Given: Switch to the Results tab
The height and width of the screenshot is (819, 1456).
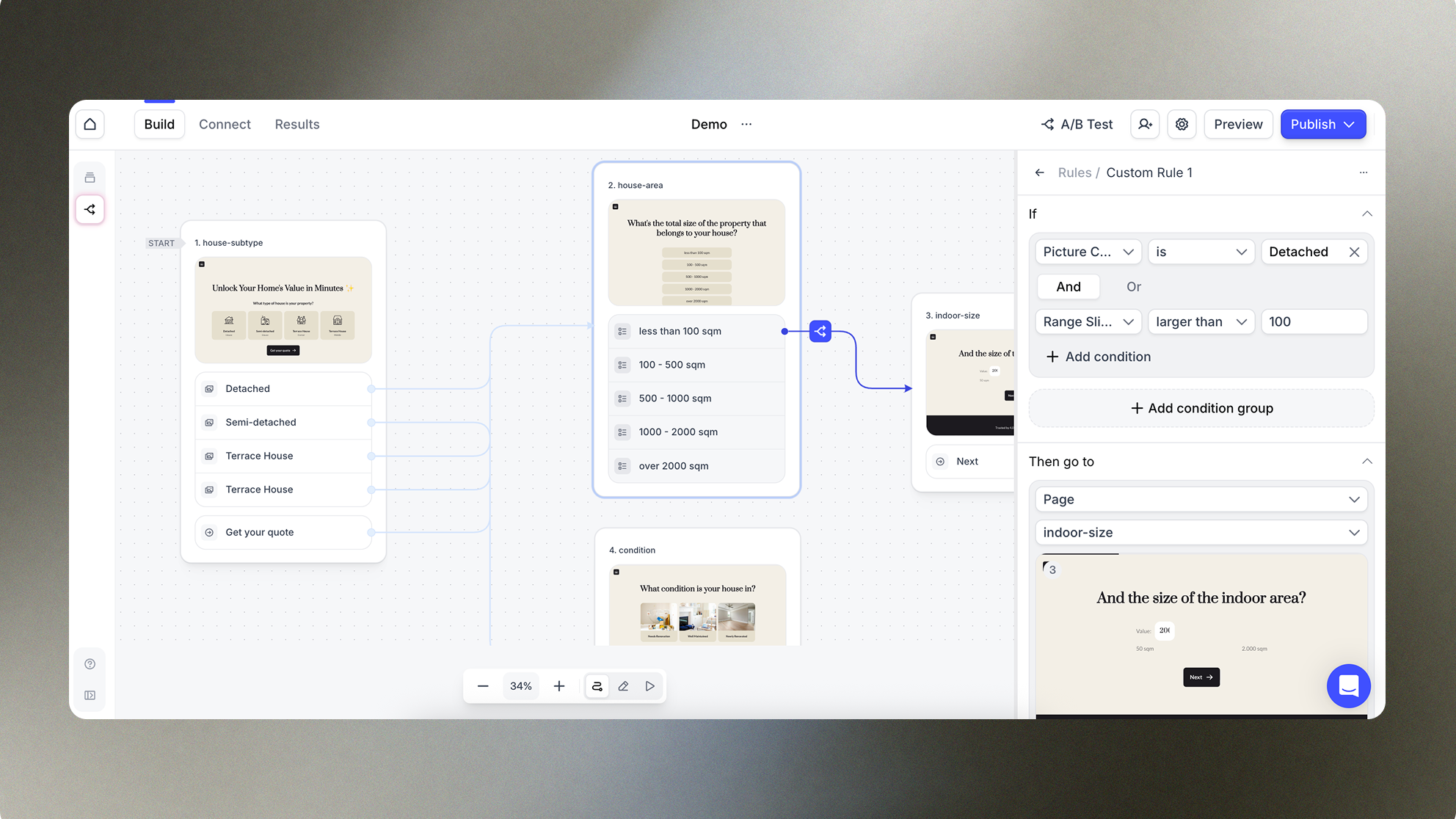Looking at the screenshot, I should pos(297,124).
